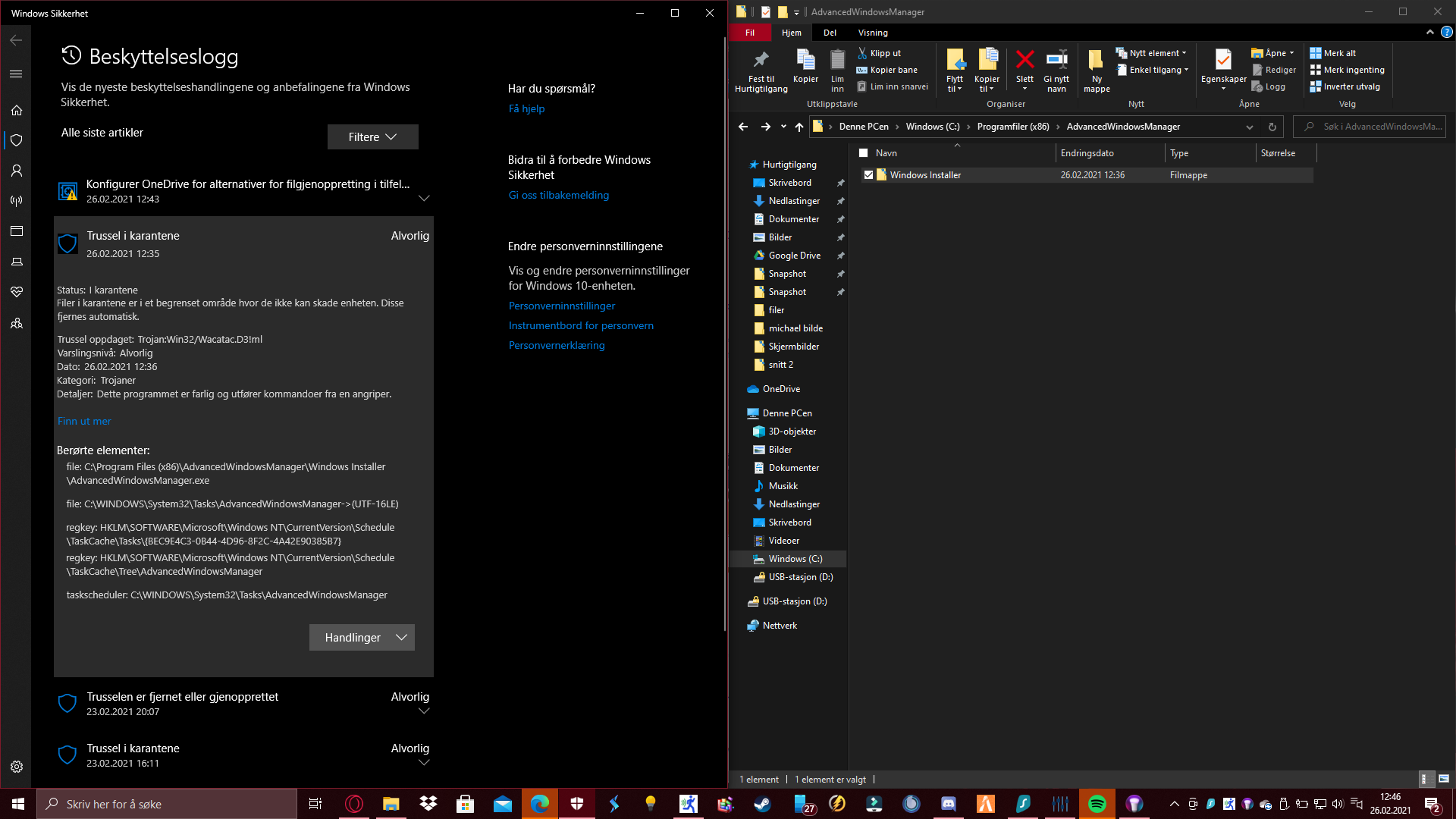Uncheck the Windows Installer folder checkbox

868,175
